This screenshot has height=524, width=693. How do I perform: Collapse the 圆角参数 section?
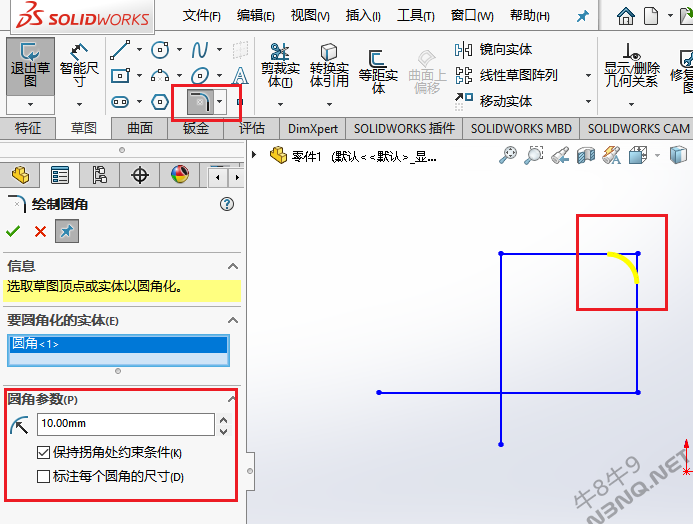click(x=232, y=399)
